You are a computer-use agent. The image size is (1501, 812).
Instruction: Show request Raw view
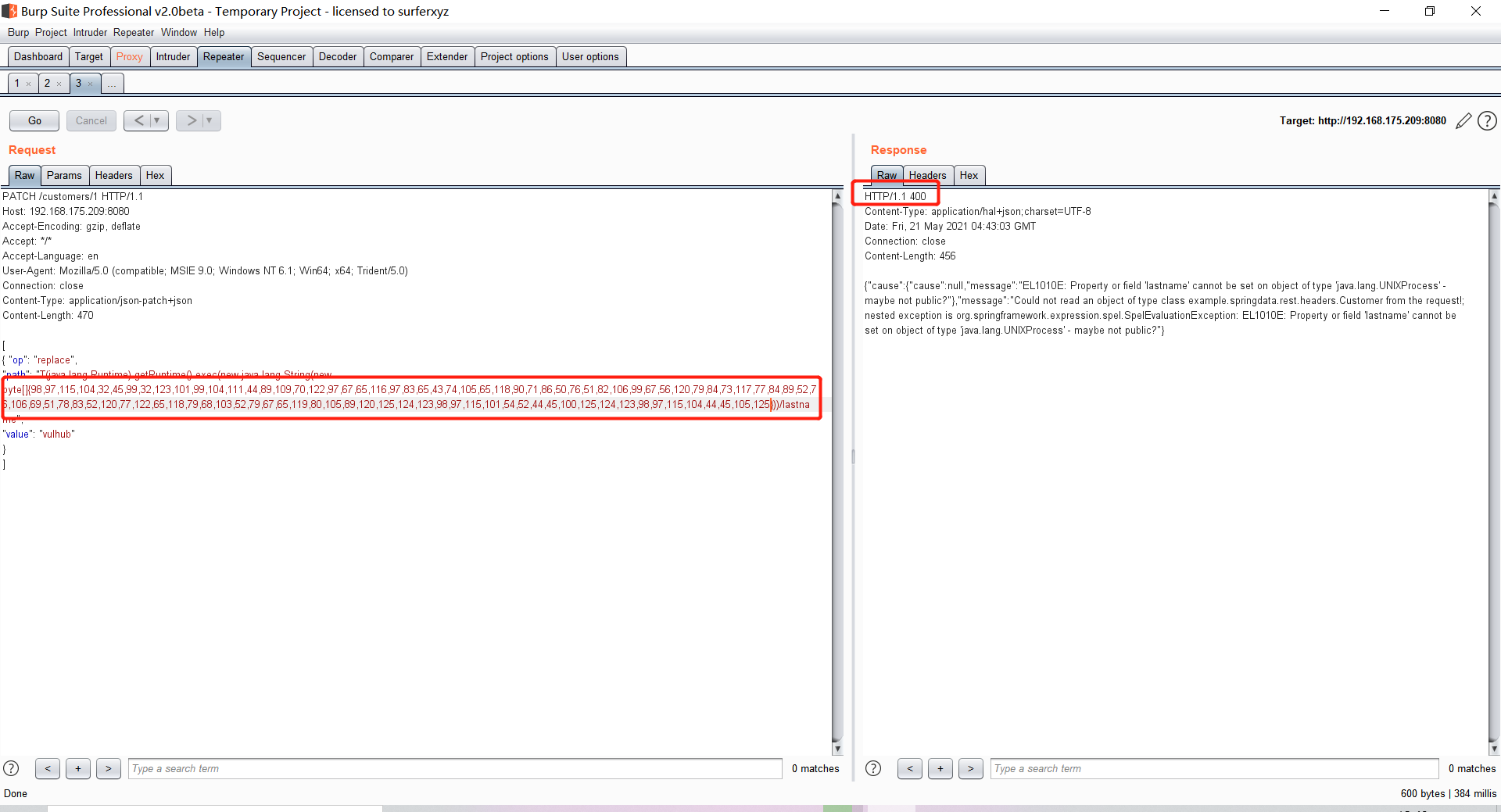pos(25,175)
